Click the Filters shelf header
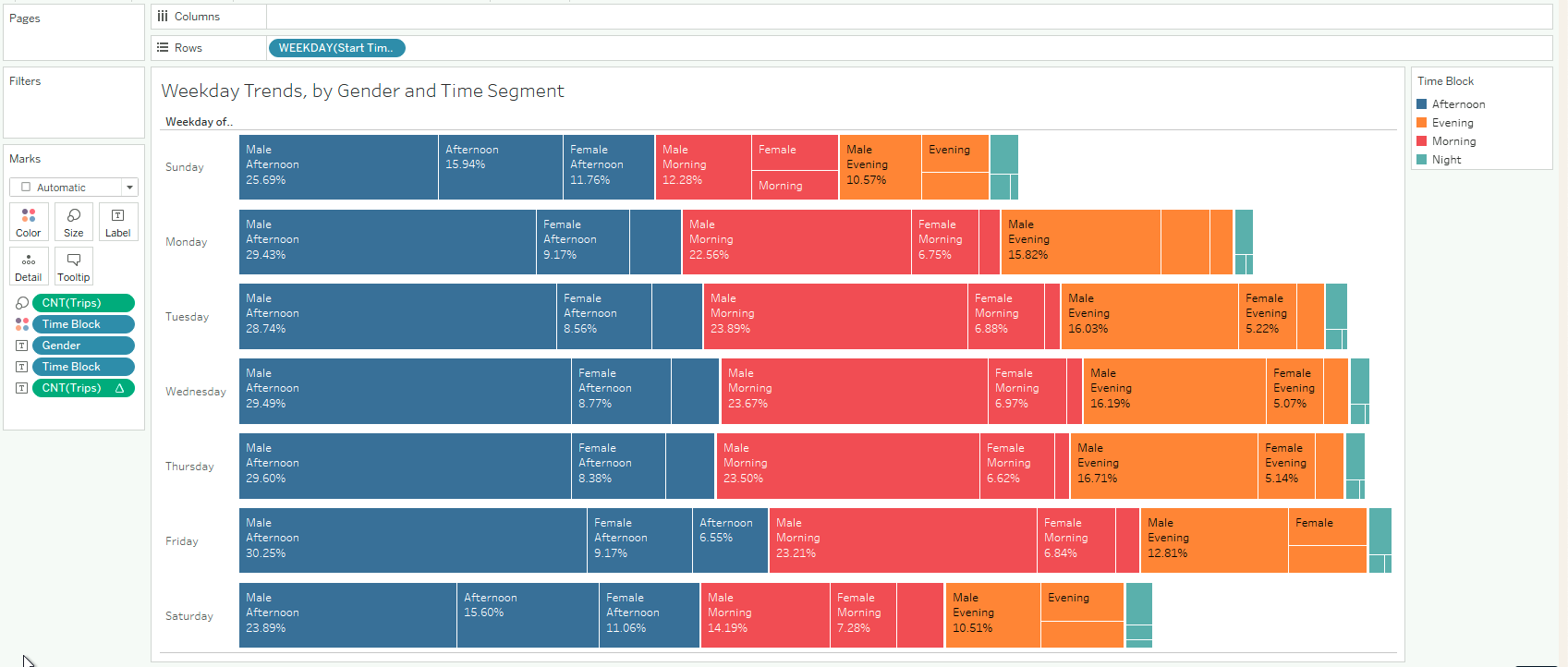Image resolution: width=1568 pixels, height=667 pixels. 25,81
